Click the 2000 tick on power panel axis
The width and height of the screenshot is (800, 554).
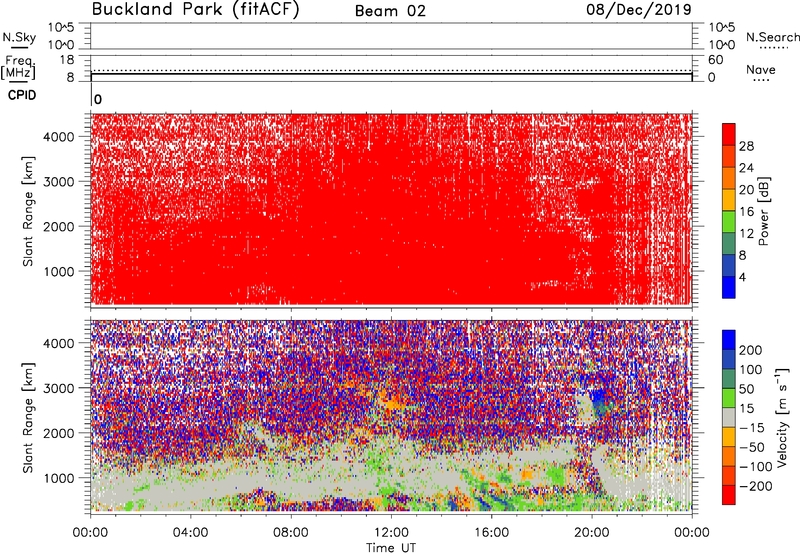(x=59, y=226)
